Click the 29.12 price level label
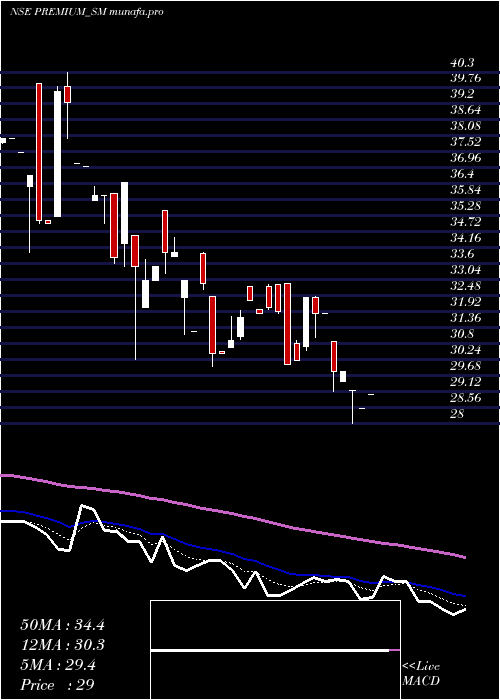The width and height of the screenshot is (500, 700). 466,382
